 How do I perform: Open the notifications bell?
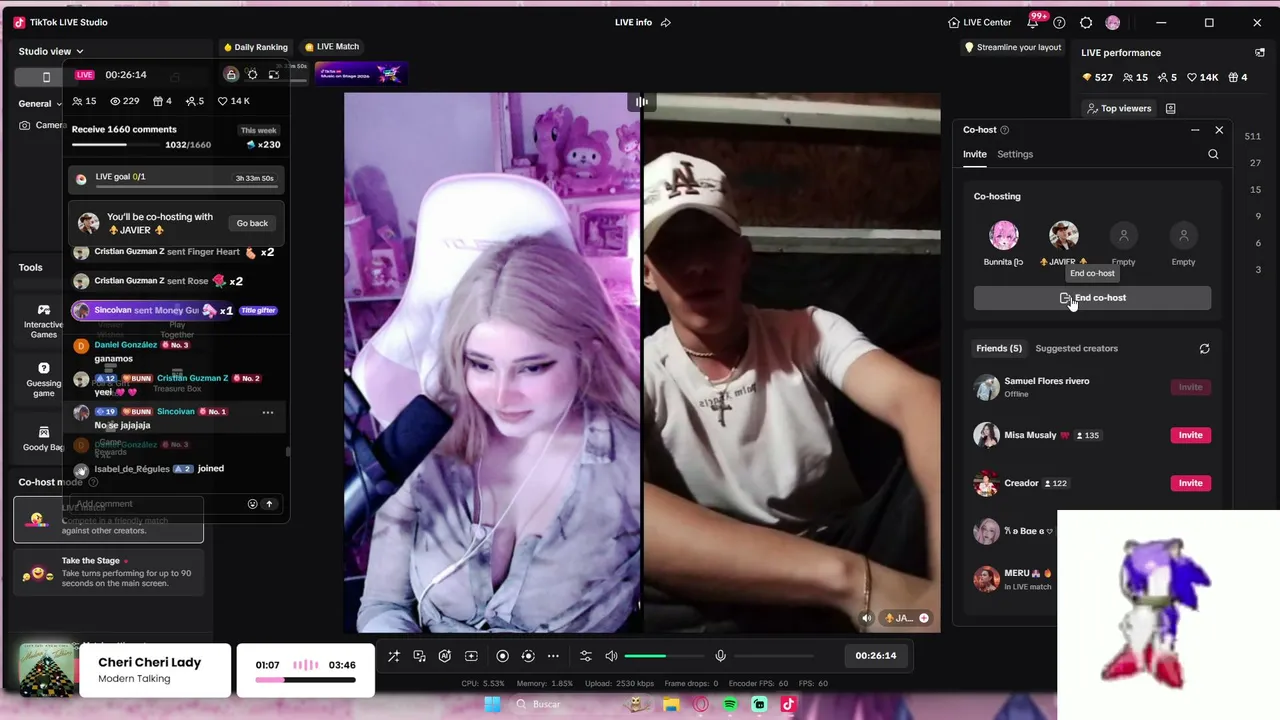1034,23
